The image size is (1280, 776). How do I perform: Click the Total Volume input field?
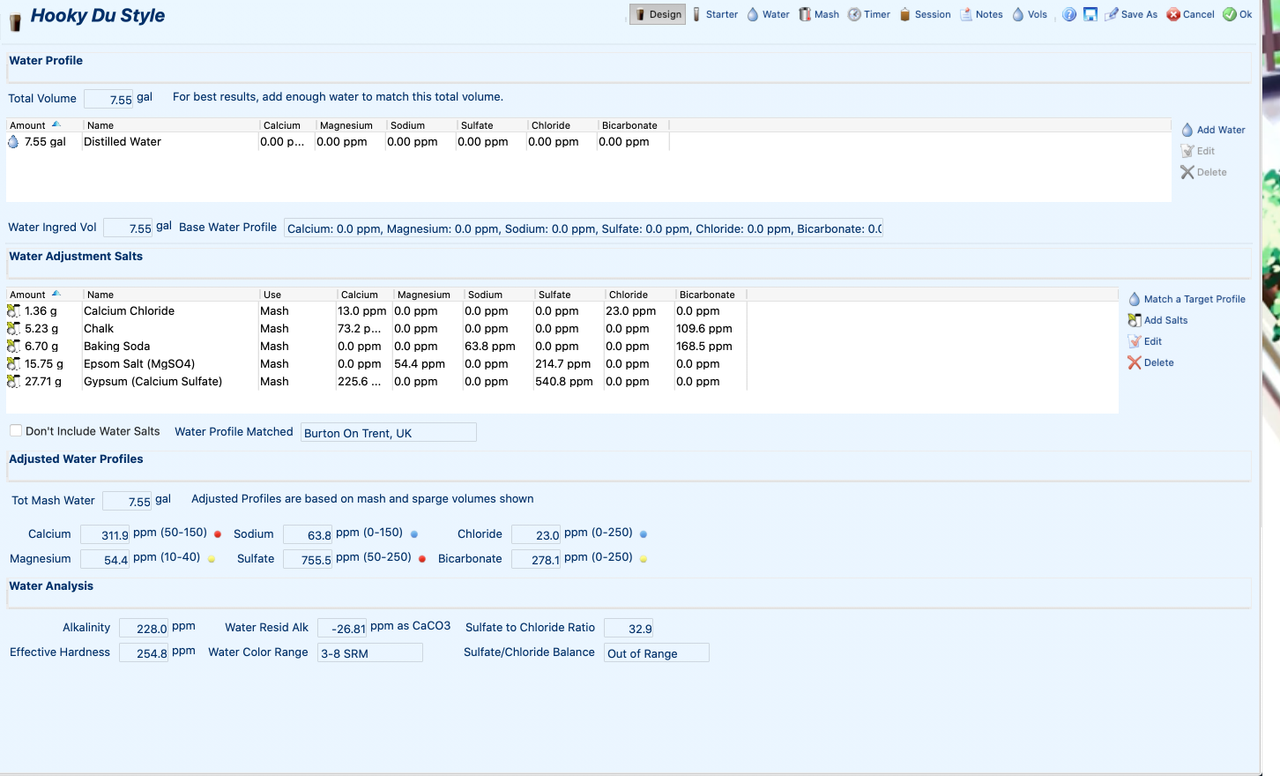click(x=108, y=99)
